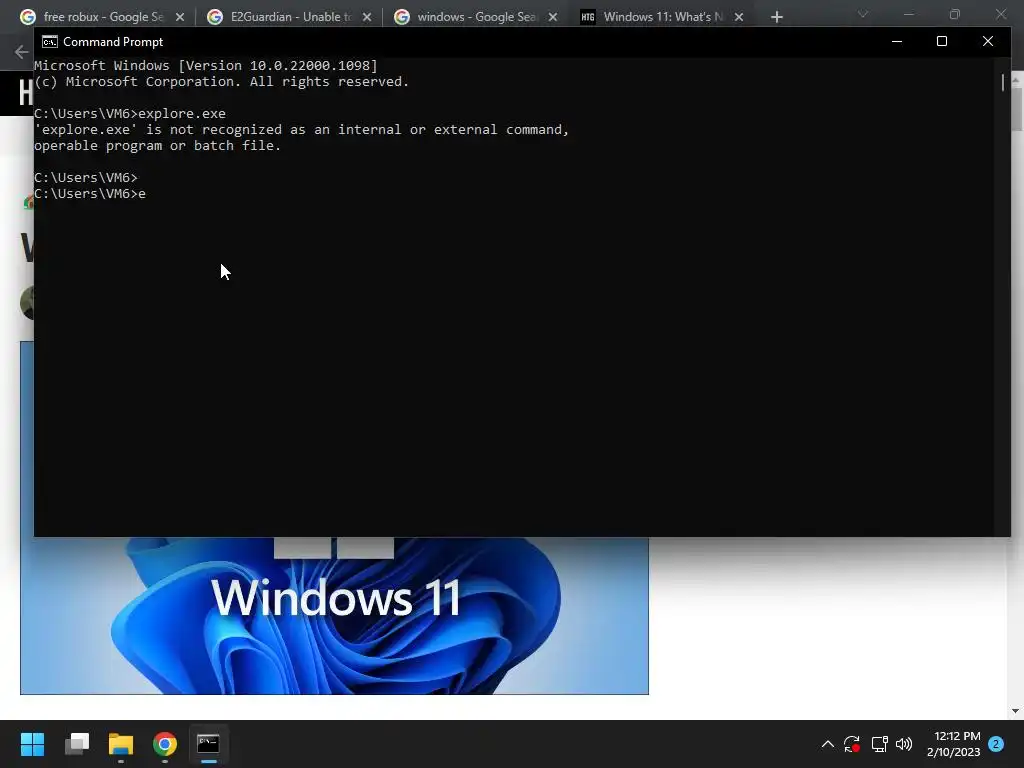Click Chrome page scrollbar down arrow

tap(1016, 711)
